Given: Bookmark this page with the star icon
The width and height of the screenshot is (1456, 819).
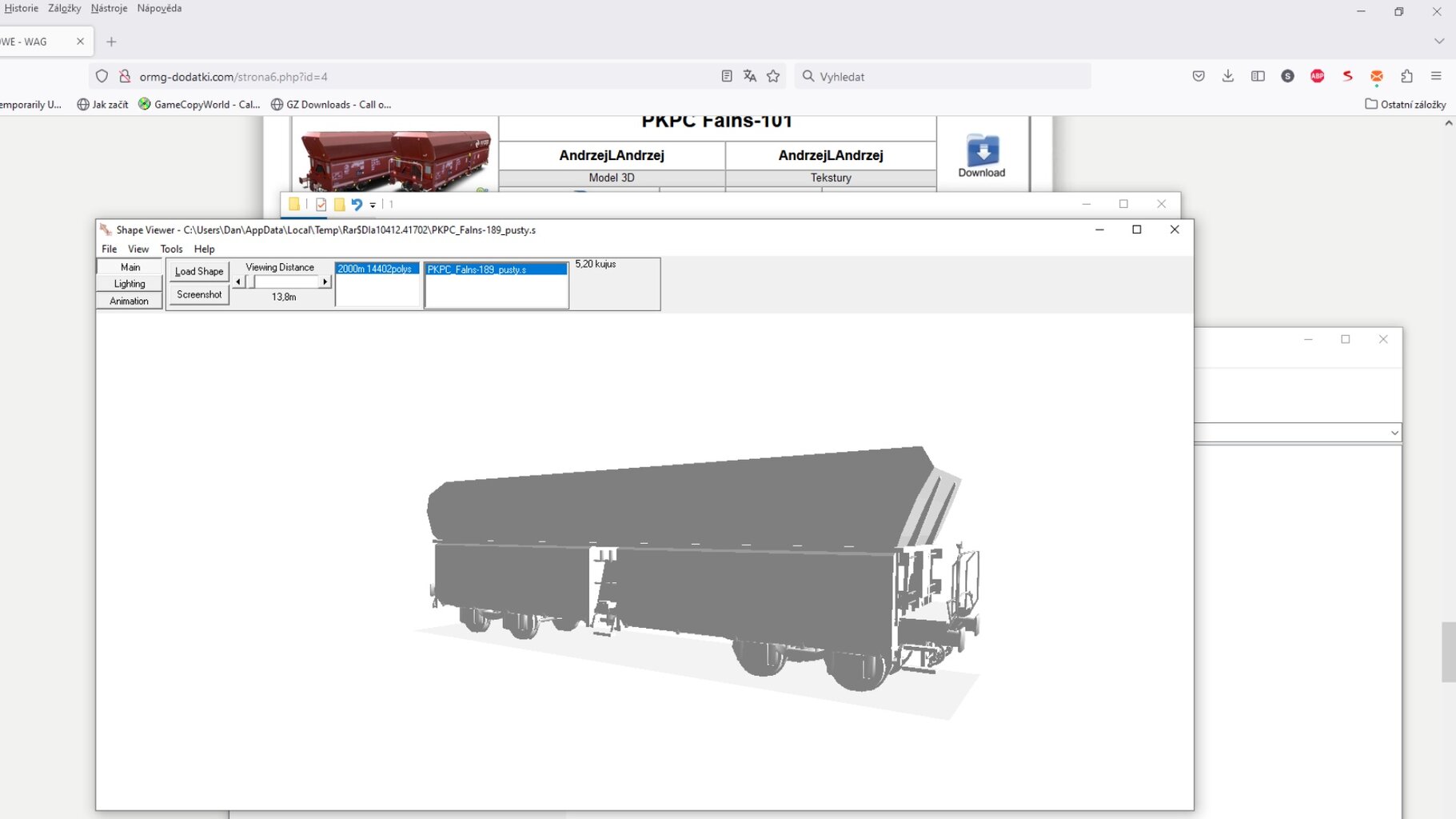Looking at the screenshot, I should 773,76.
